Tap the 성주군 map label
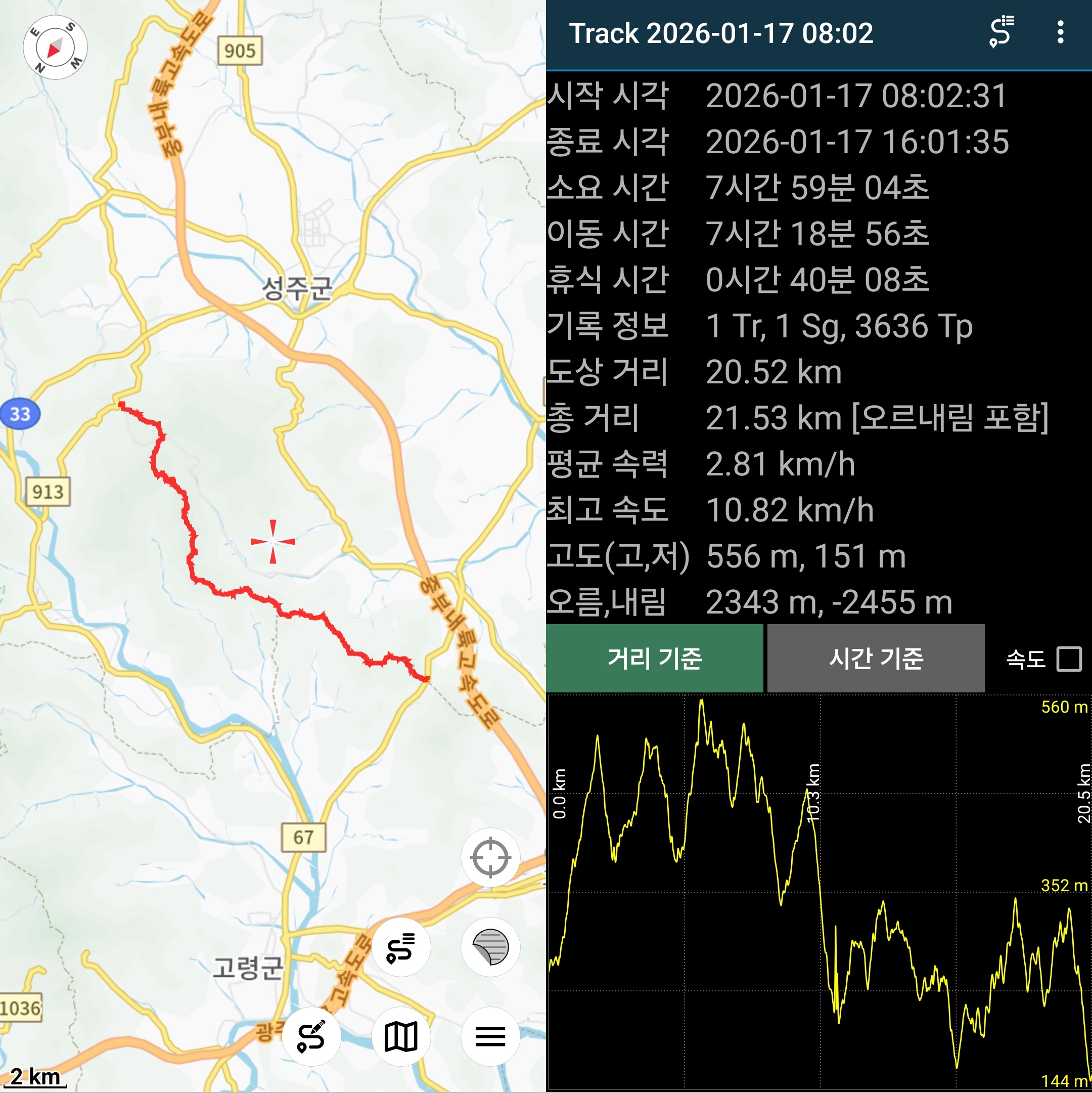1092x1093 pixels. coord(296,288)
